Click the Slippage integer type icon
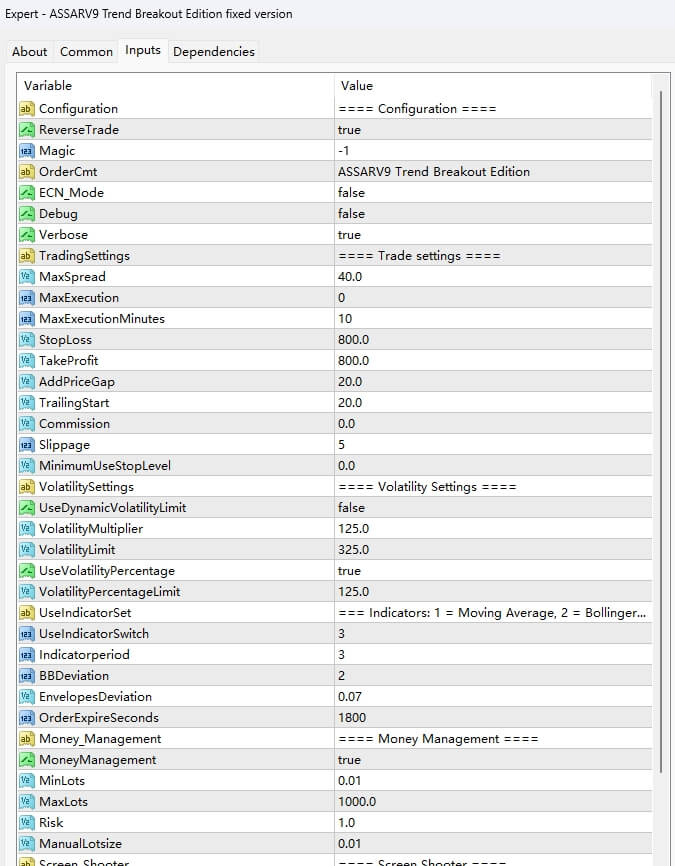675x866 pixels. coord(27,445)
